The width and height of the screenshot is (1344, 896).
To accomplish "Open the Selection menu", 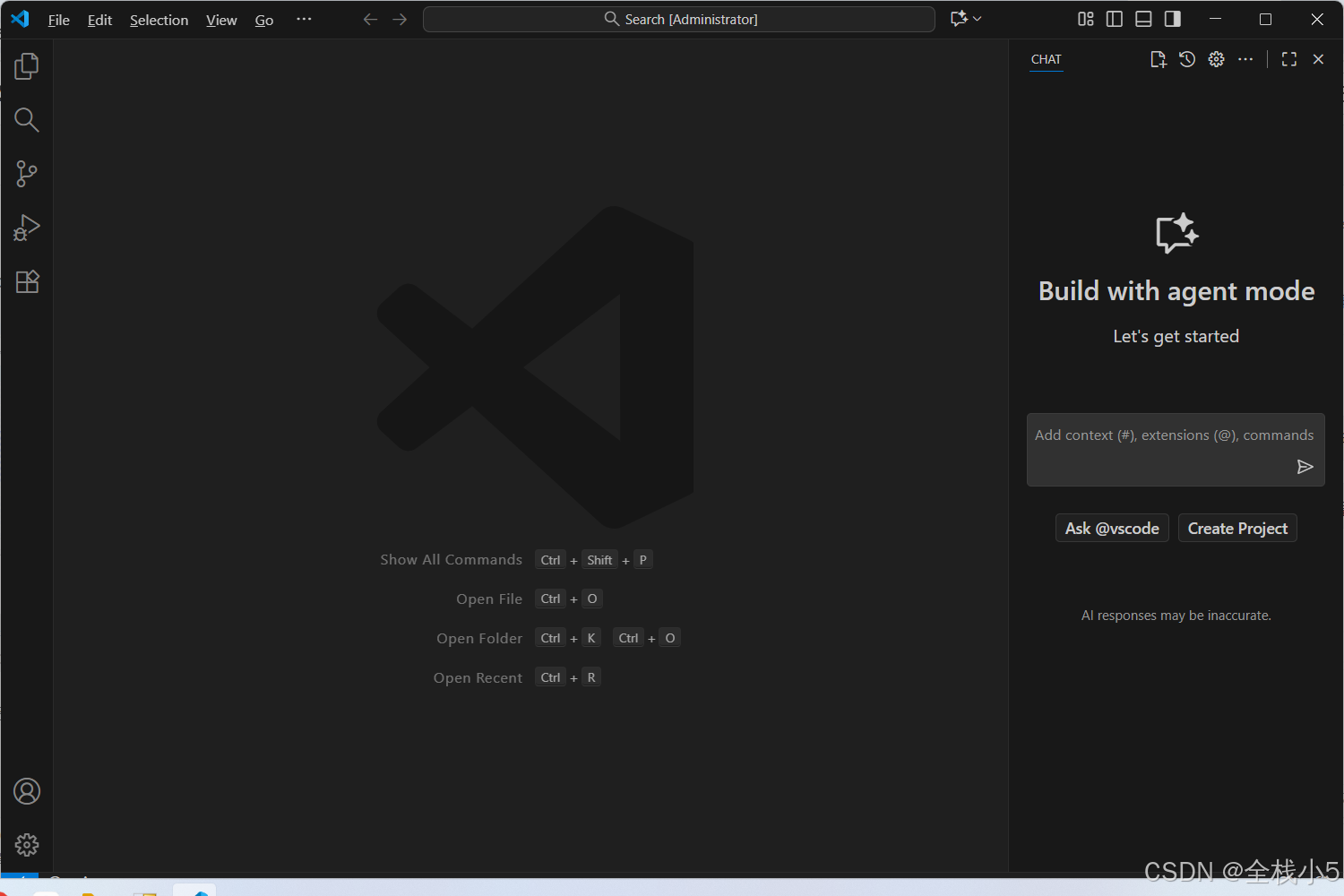I will point(159,20).
